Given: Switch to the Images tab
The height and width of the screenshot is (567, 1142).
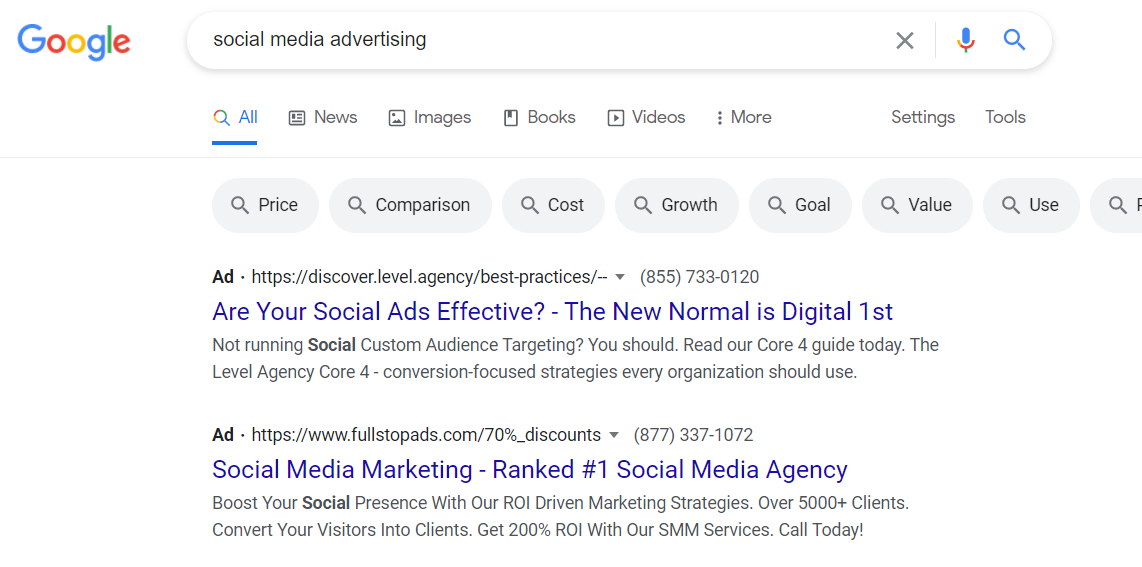Looking at the screenshot, I should point(430,117).
